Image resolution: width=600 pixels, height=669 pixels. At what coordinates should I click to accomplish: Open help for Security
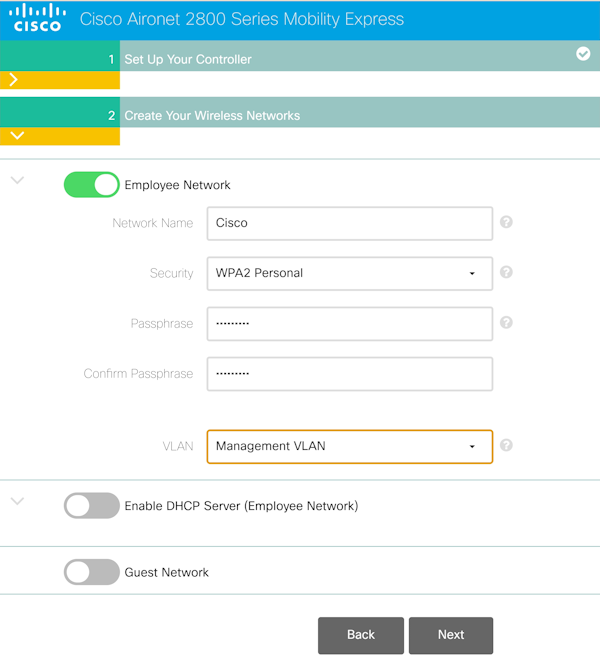(x=506, y=272)
